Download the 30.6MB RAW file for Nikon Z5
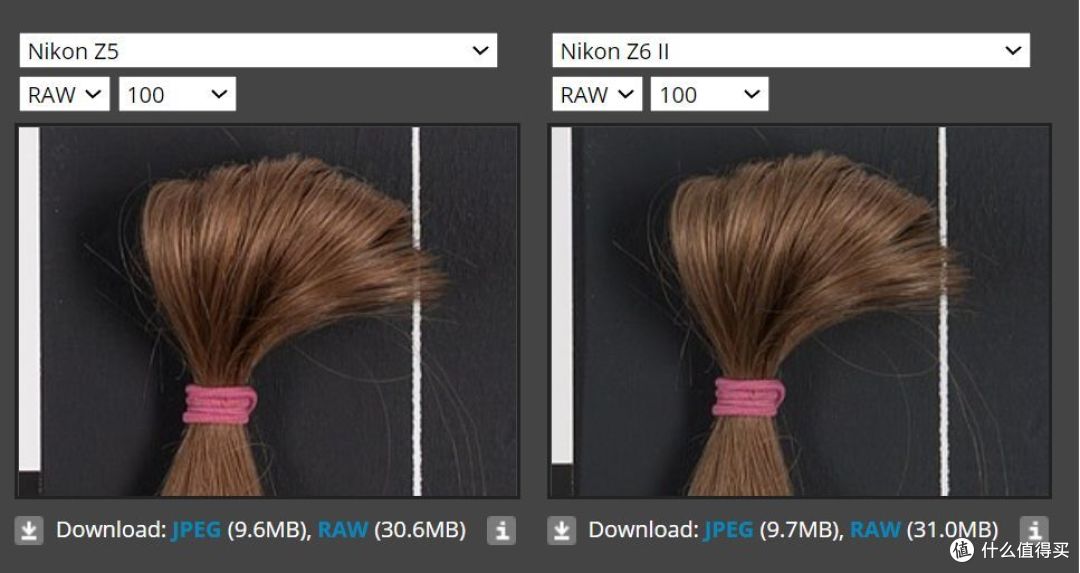 (342, 530)
